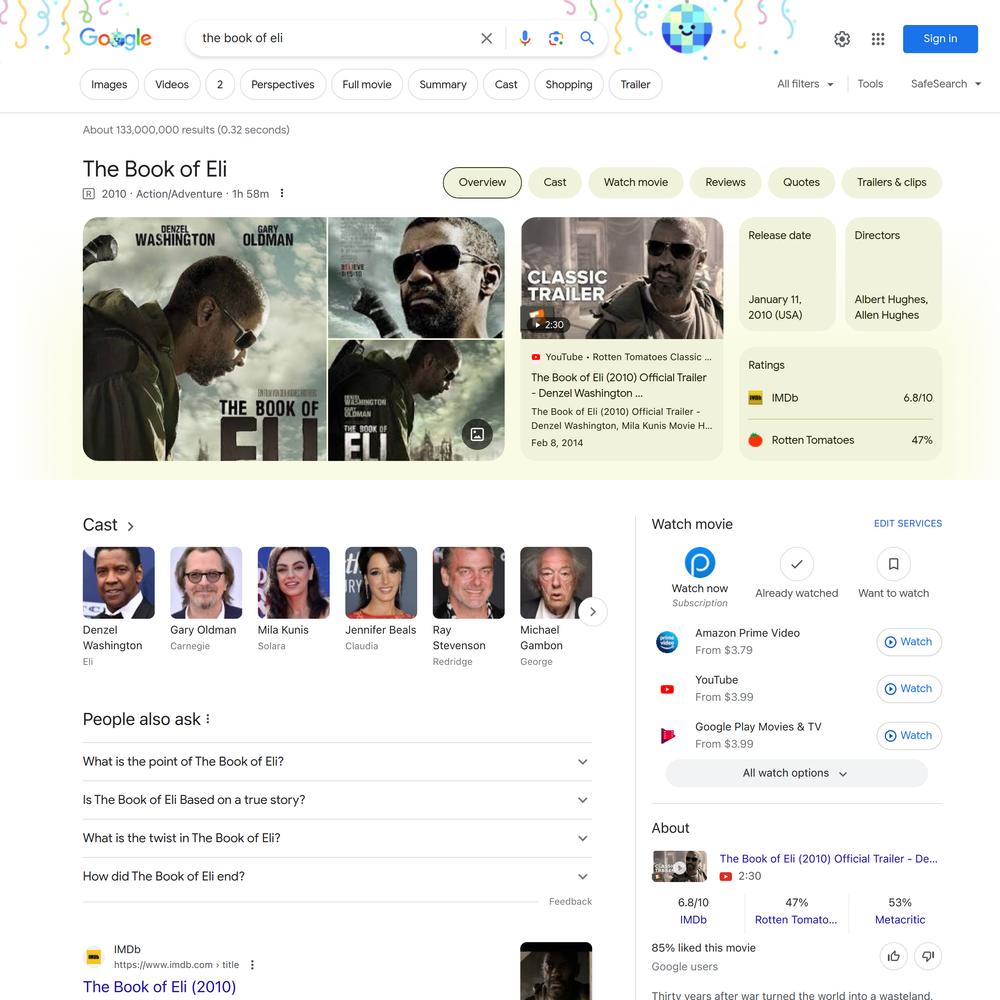This screenshot has width=1000, height=1000.
Task: Click the IMDb result favicon
Action: coord(94,957)
